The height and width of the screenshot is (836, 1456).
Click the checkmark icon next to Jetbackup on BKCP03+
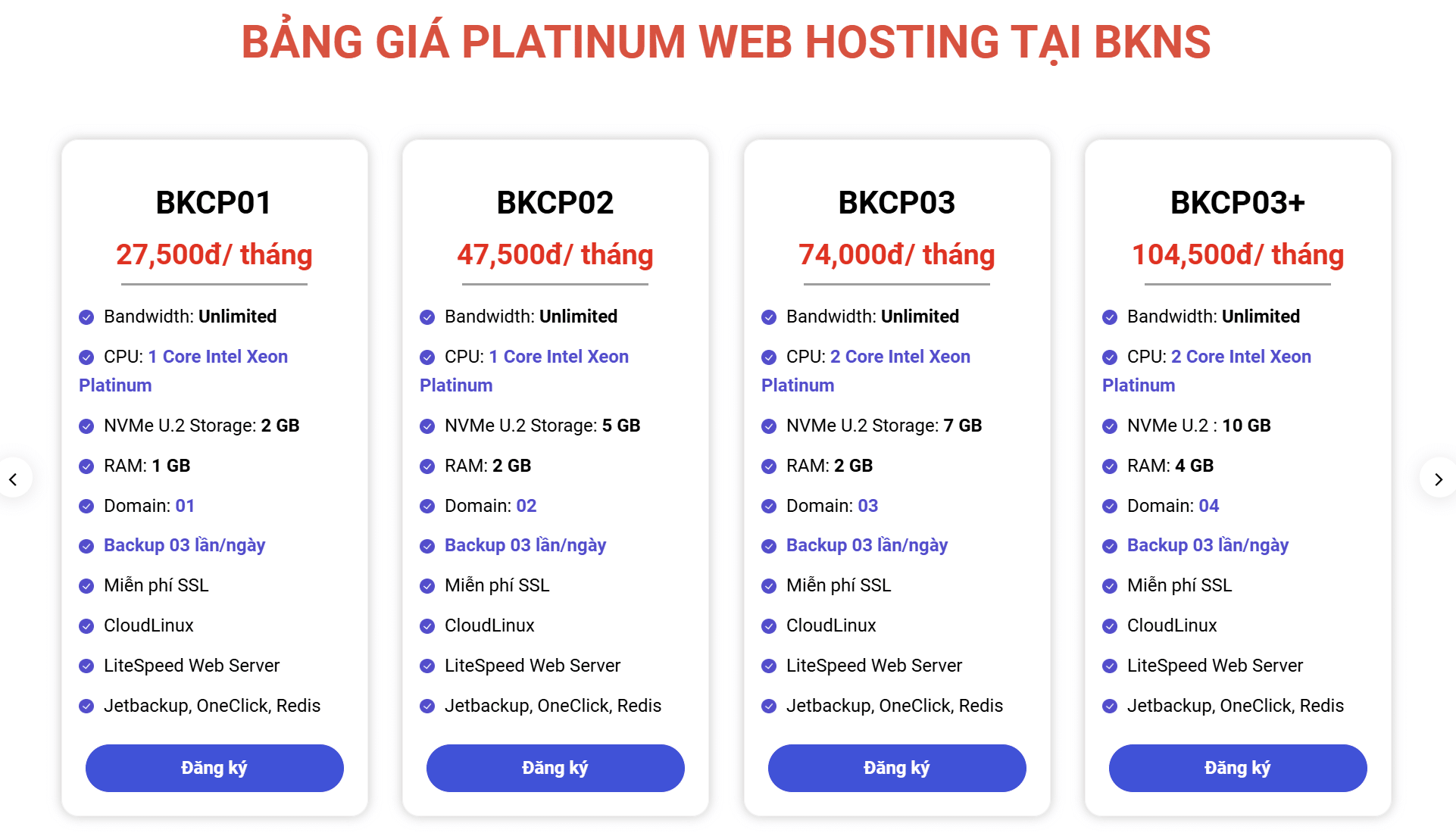click(1109, 707)
